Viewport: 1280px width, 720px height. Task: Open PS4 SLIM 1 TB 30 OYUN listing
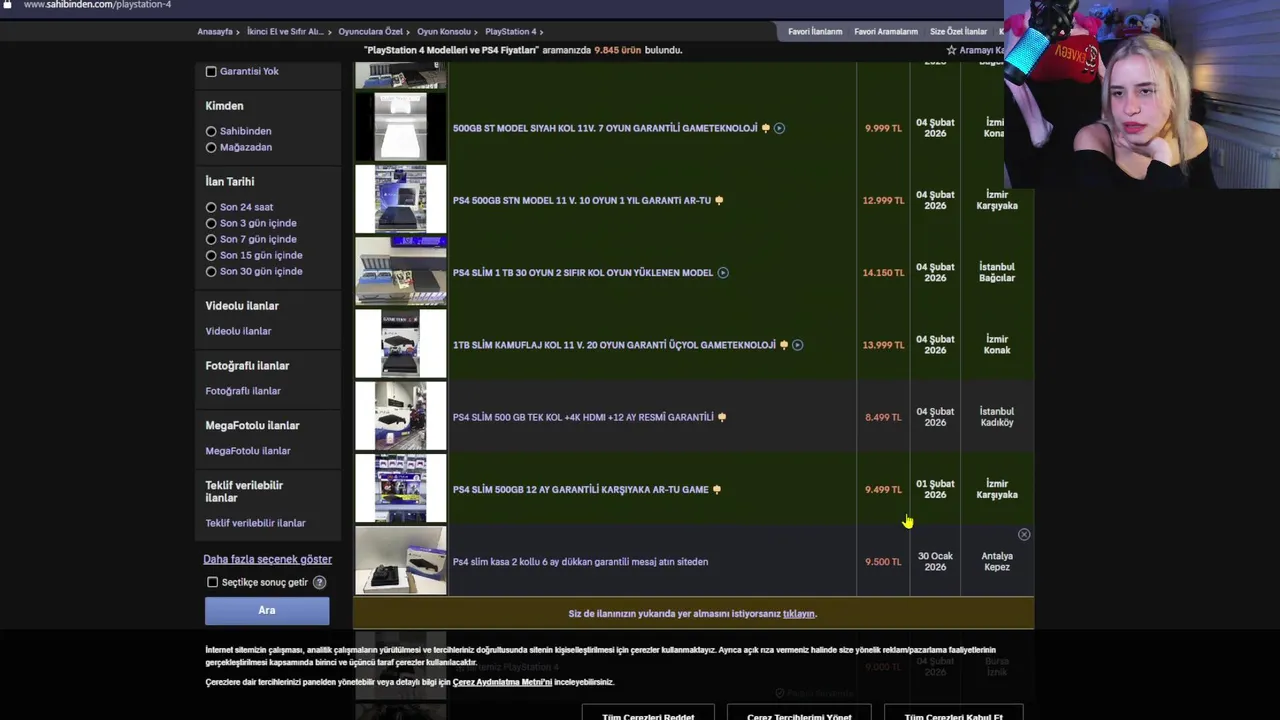pyautogui.click(x=583, y=272)
